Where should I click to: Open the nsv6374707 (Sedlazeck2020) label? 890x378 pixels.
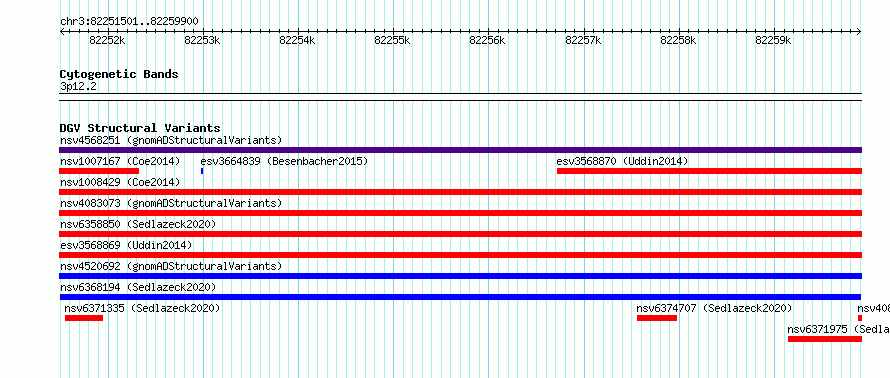click(x=714, y=308)
